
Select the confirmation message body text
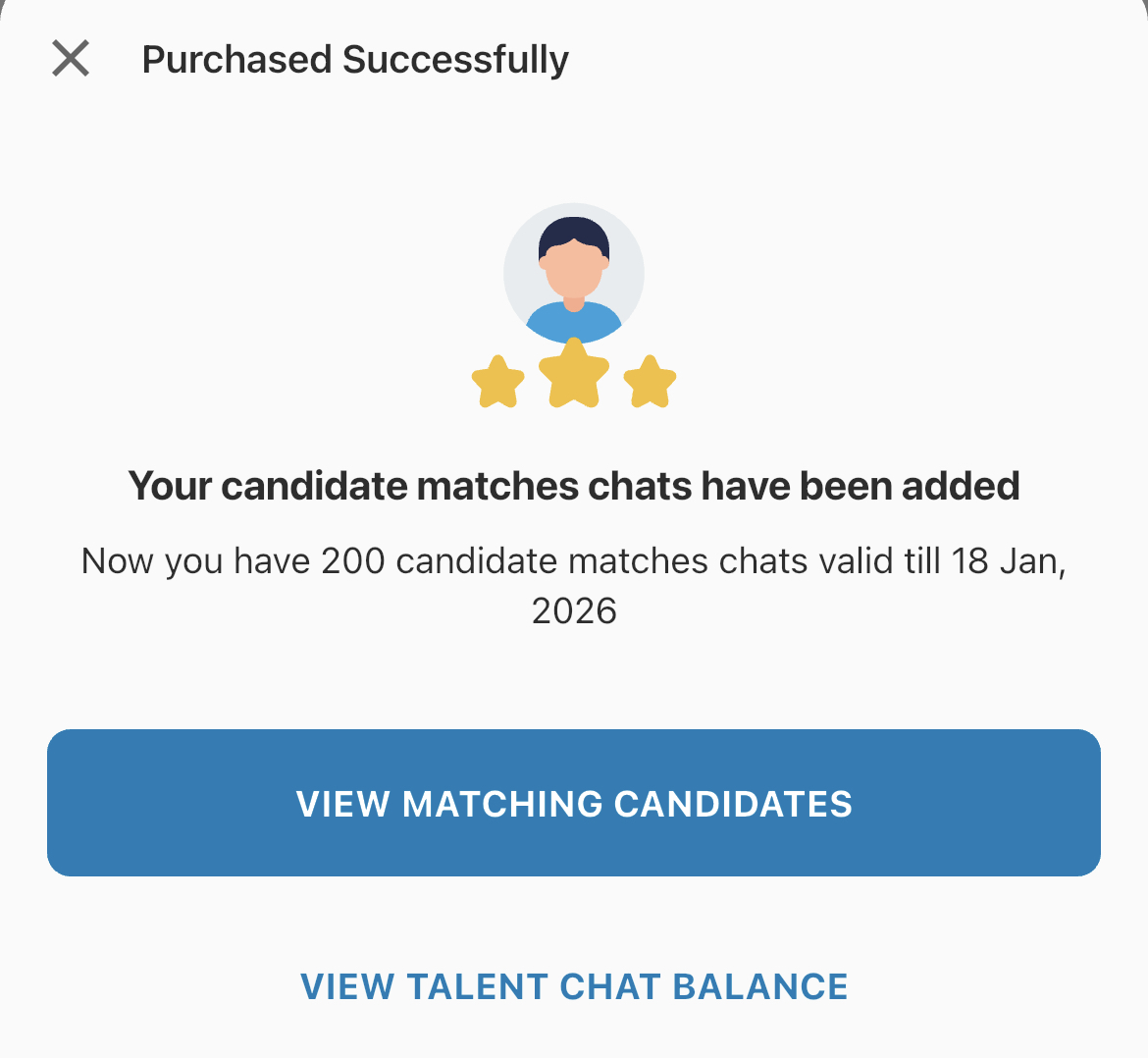coord(574,584)
